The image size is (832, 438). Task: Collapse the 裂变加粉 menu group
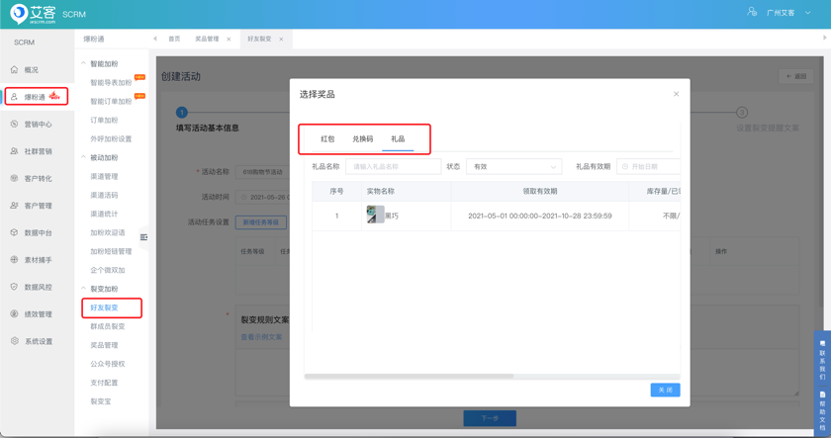click(85, 288)
